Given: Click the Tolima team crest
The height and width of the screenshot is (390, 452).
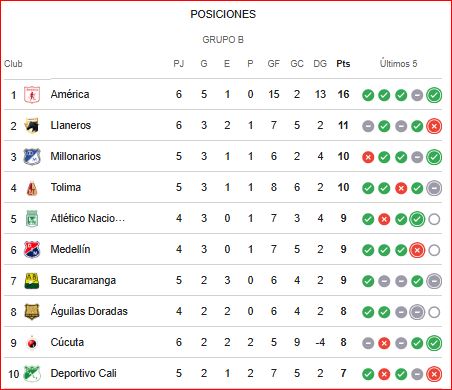Looking at the screenshot, I should click(x=32, y=188).
